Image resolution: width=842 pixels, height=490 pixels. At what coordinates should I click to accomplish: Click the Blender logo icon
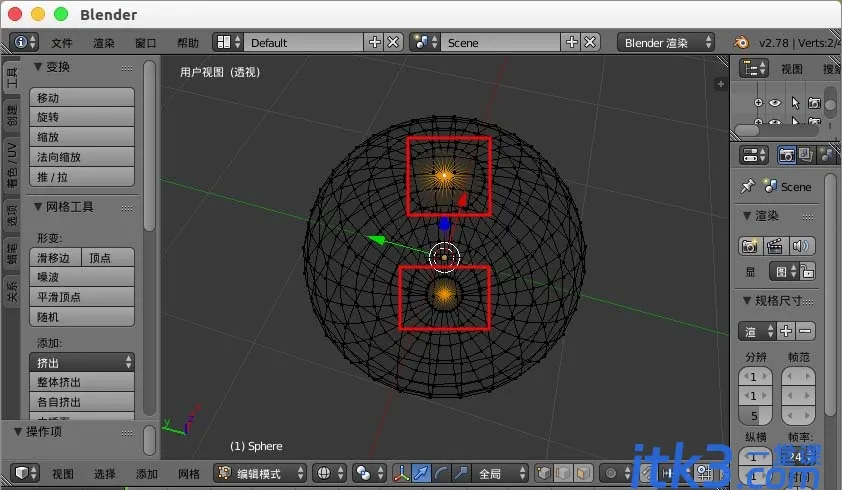click(741, 42)
